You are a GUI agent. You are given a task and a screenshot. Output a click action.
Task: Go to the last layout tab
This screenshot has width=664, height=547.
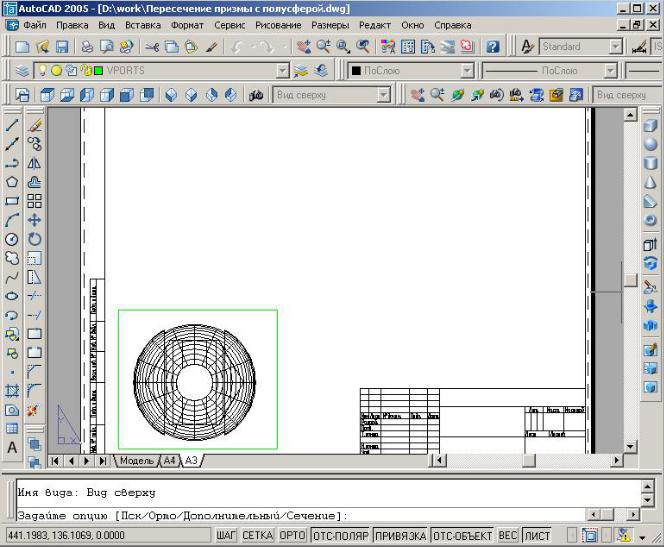102,461
